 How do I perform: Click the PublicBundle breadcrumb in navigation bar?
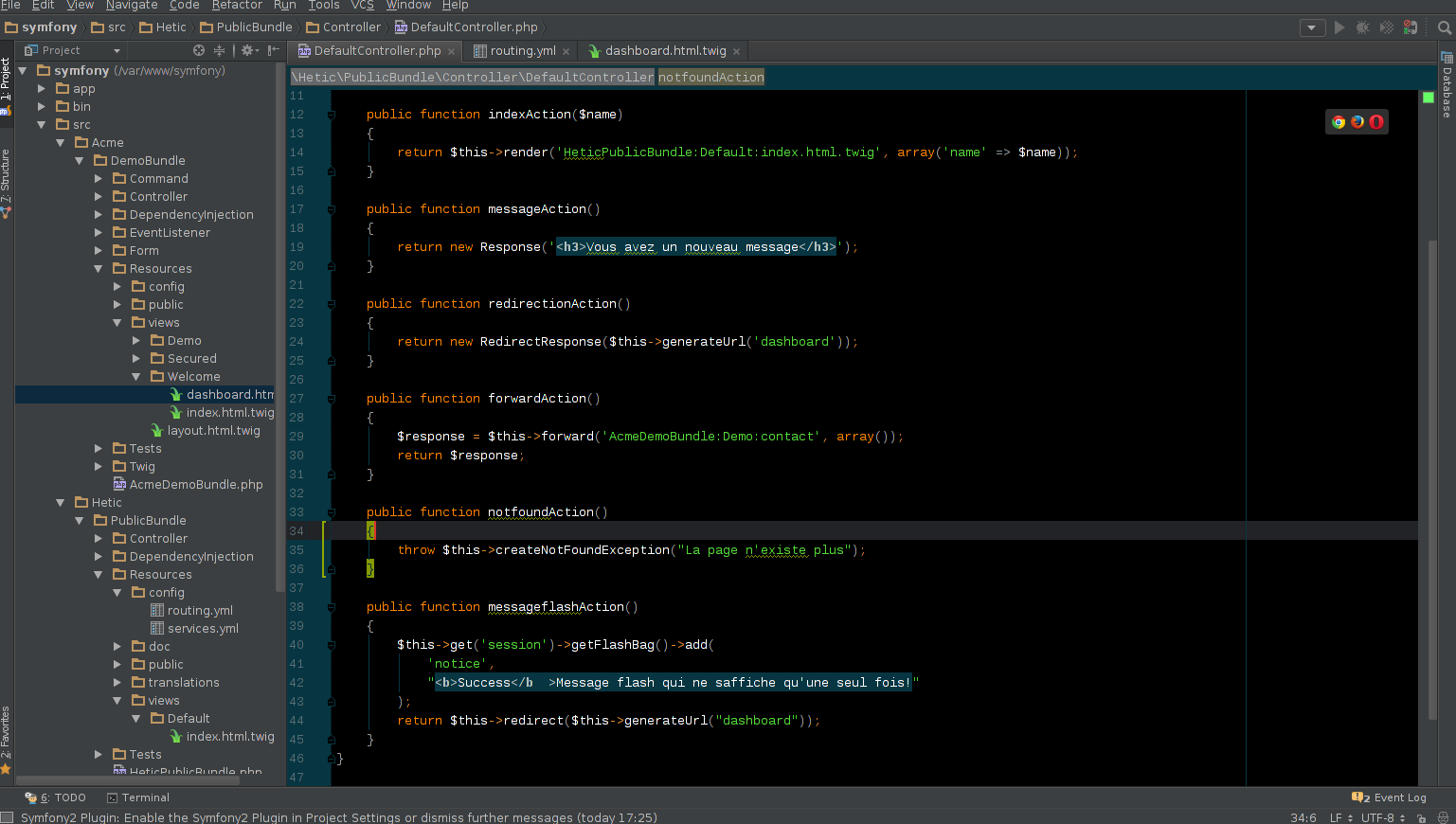pos(245,27)
